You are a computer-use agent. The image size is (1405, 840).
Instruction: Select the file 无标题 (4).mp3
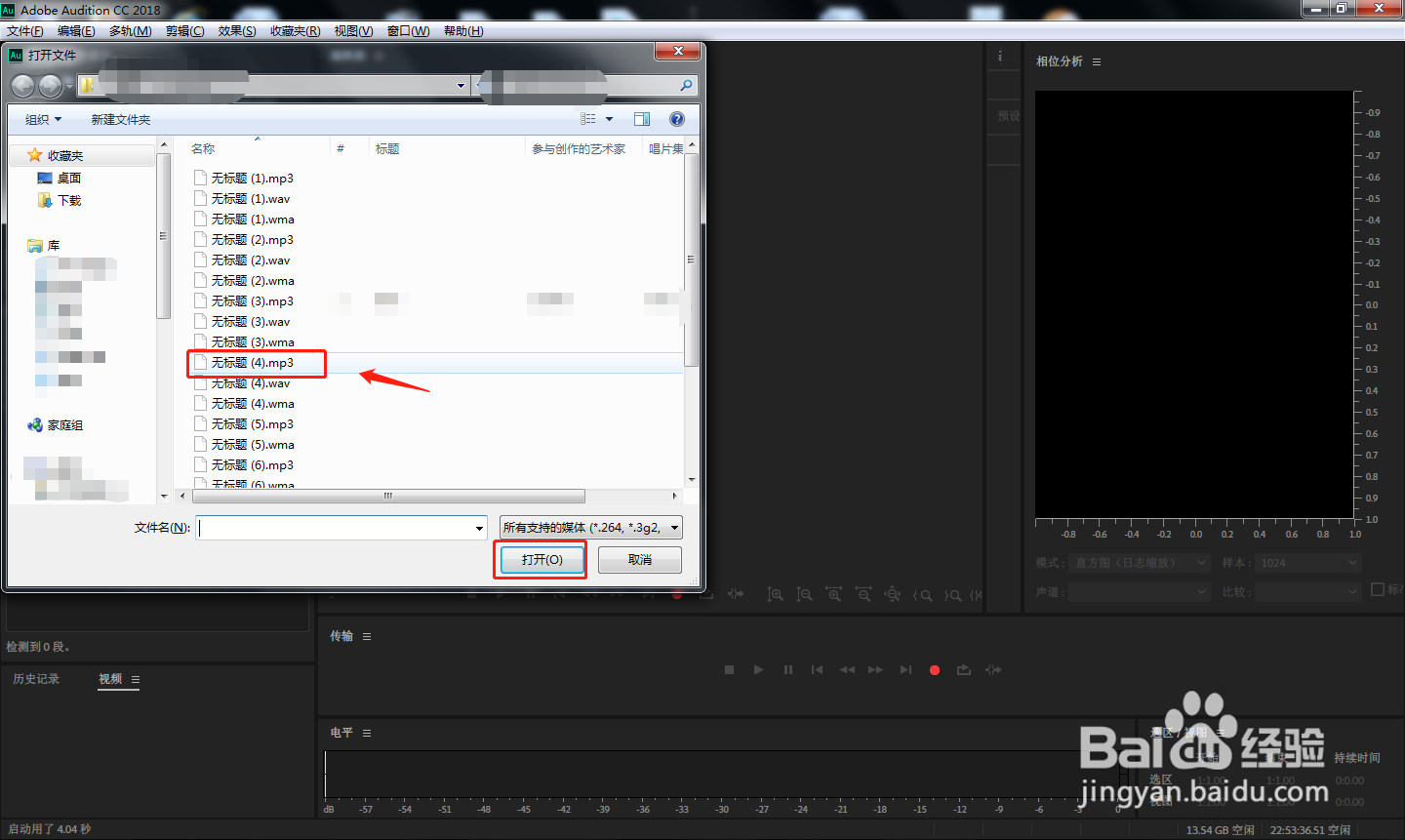tap(252, 363)
